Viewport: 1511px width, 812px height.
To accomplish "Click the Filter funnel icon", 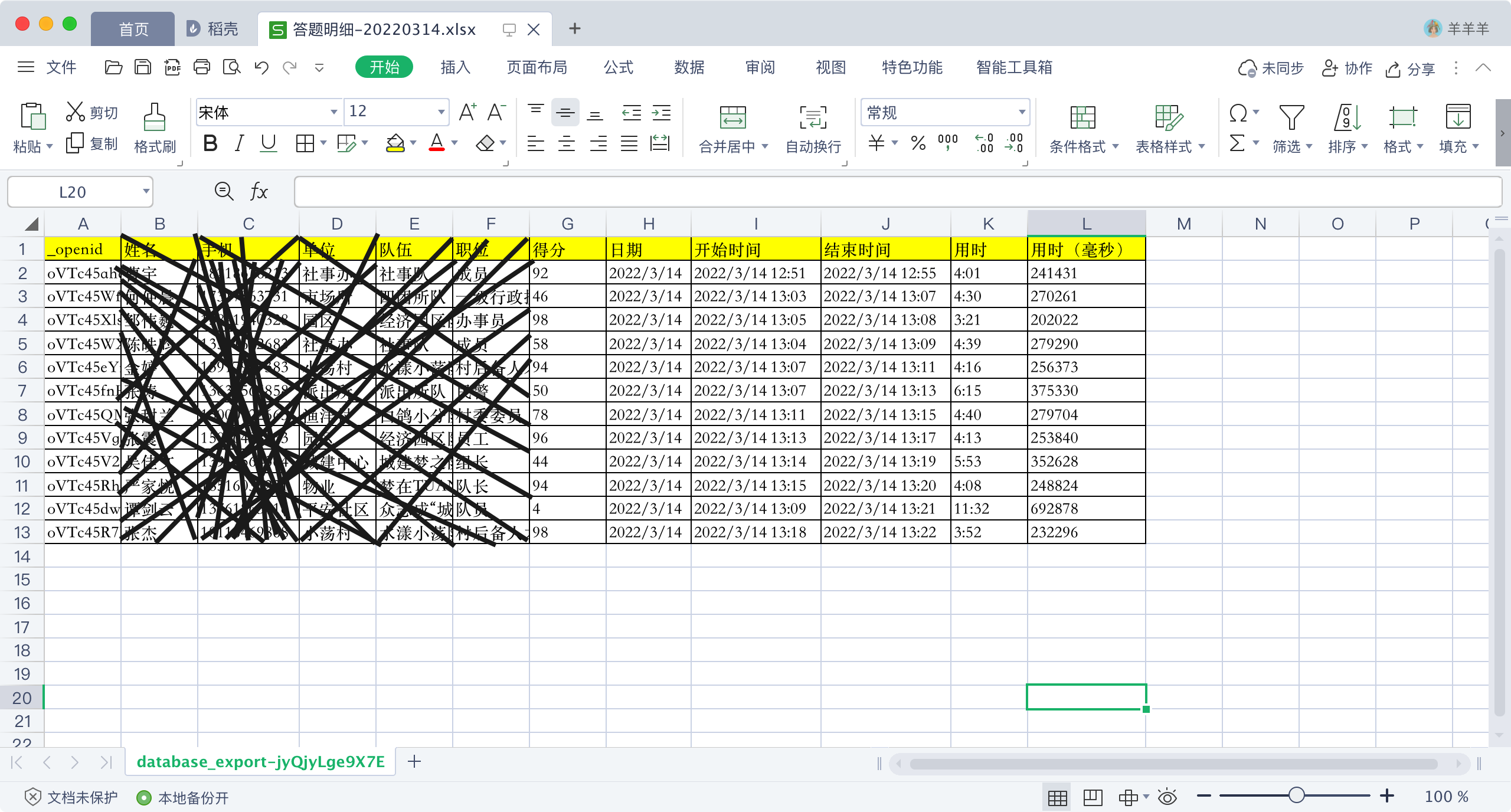I will pyautogui.click(x=1291, y=117).
